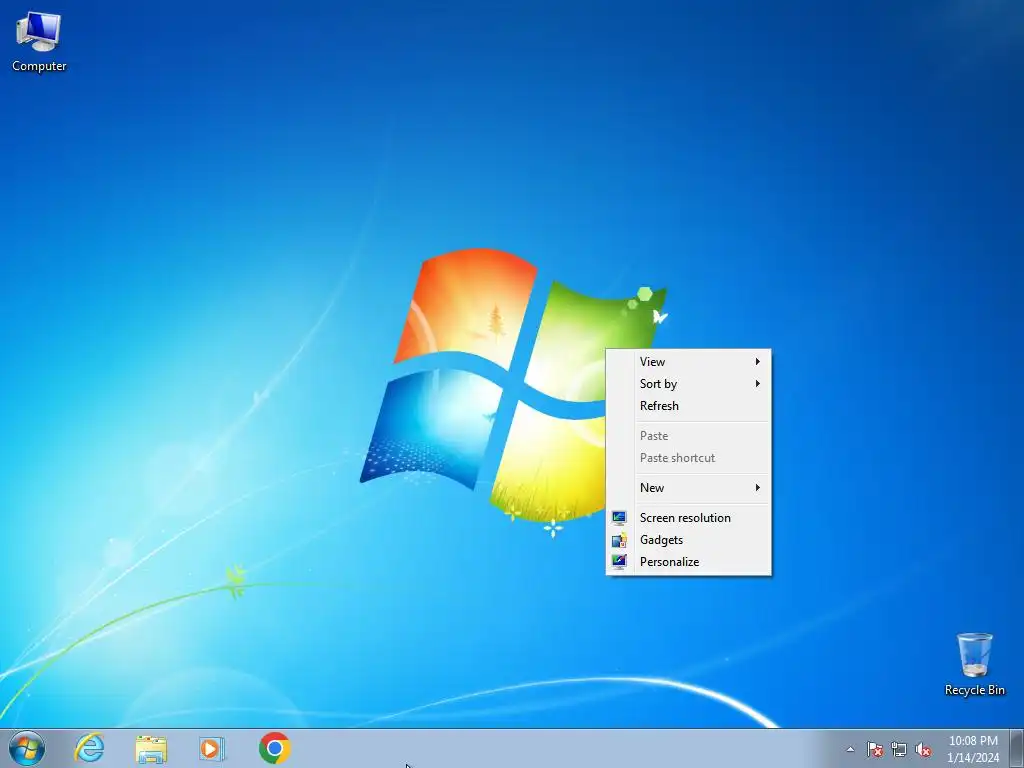Open the clock showing 10:08 PM

(973, 741)
